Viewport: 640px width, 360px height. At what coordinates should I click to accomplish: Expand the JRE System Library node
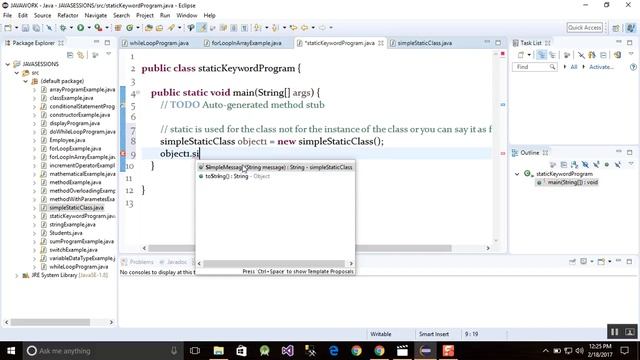pyautogui.click(x=16, y=276)
